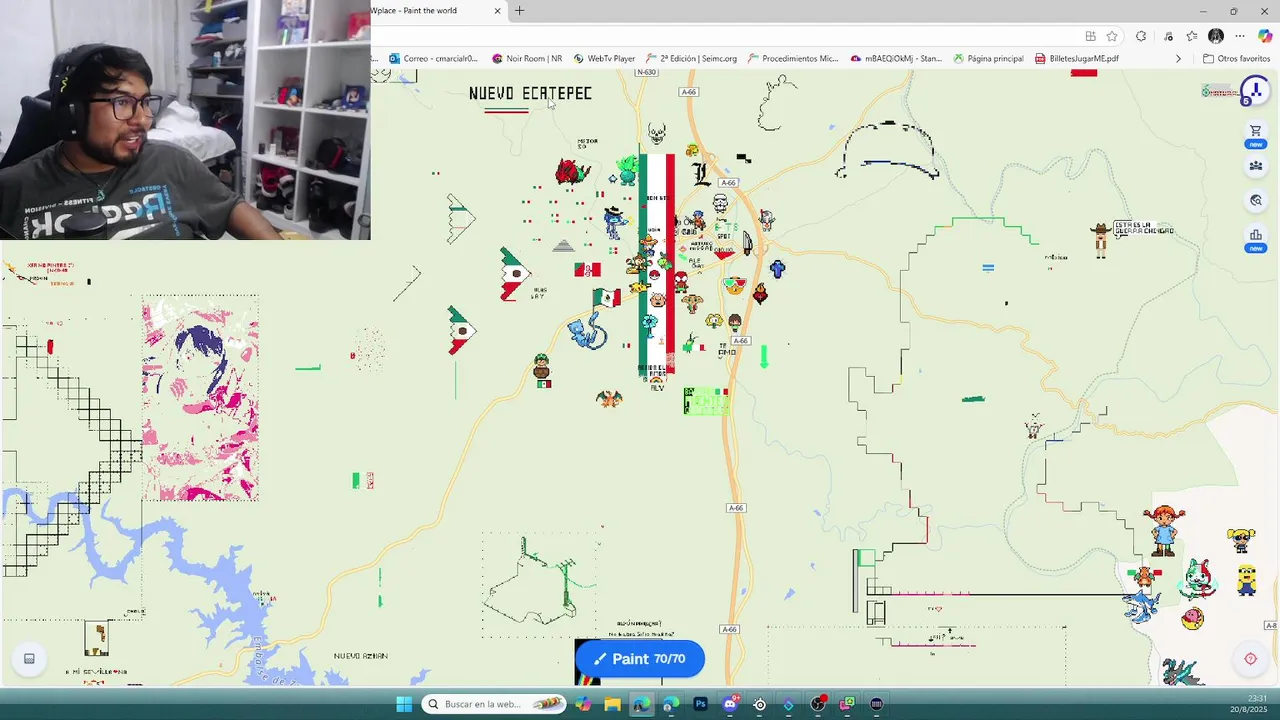This screenshot has width=1280, height=720.
Task: Open the map search explore icon
Action: [1255, 200]
